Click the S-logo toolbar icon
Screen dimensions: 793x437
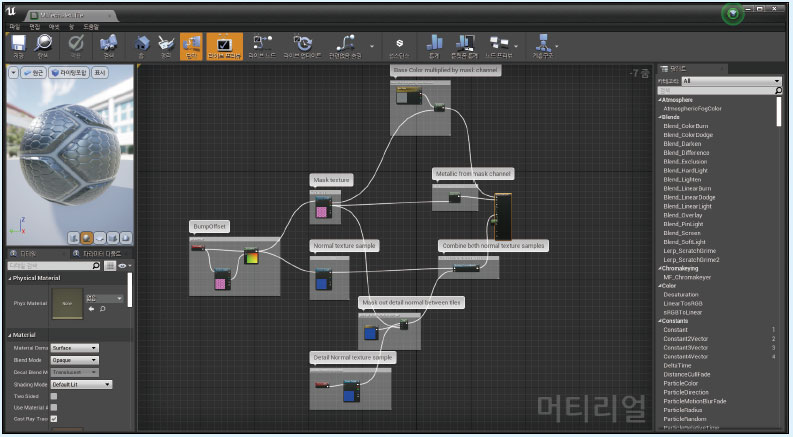tap(400, 43)
